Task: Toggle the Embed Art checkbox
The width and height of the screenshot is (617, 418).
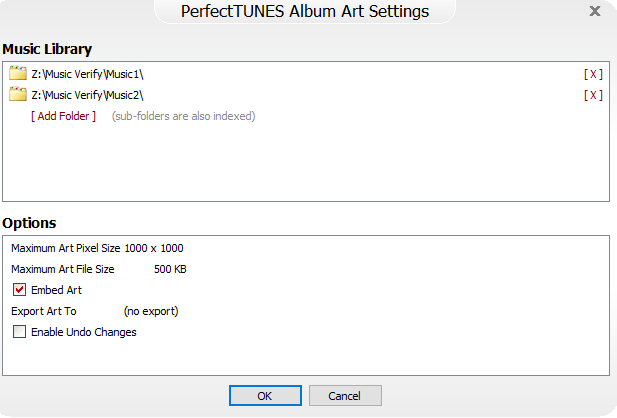Action: click(x=20, y=290)
